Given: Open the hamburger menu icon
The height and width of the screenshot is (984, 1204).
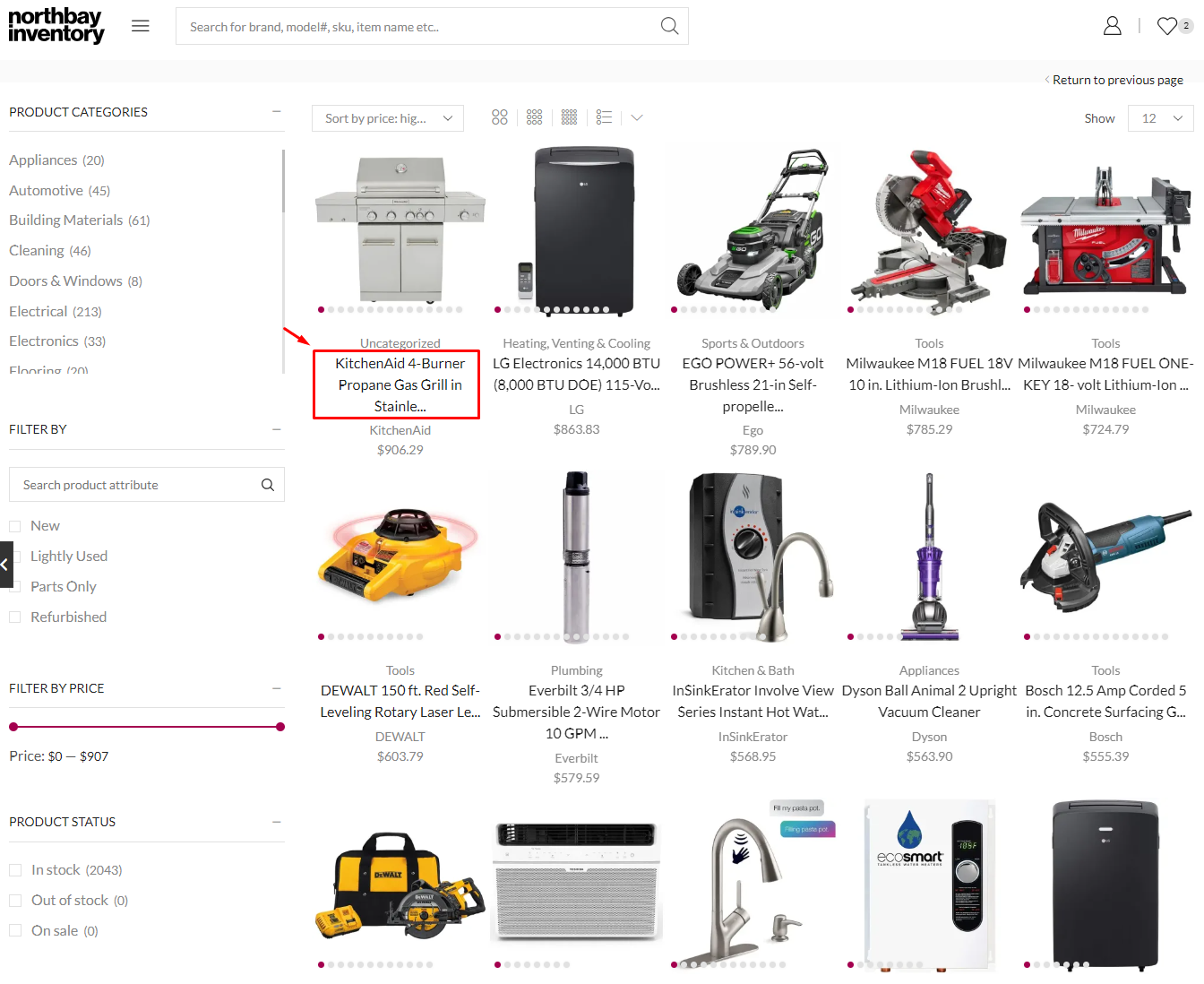Looking at the screenshot, I should (140, 26).
